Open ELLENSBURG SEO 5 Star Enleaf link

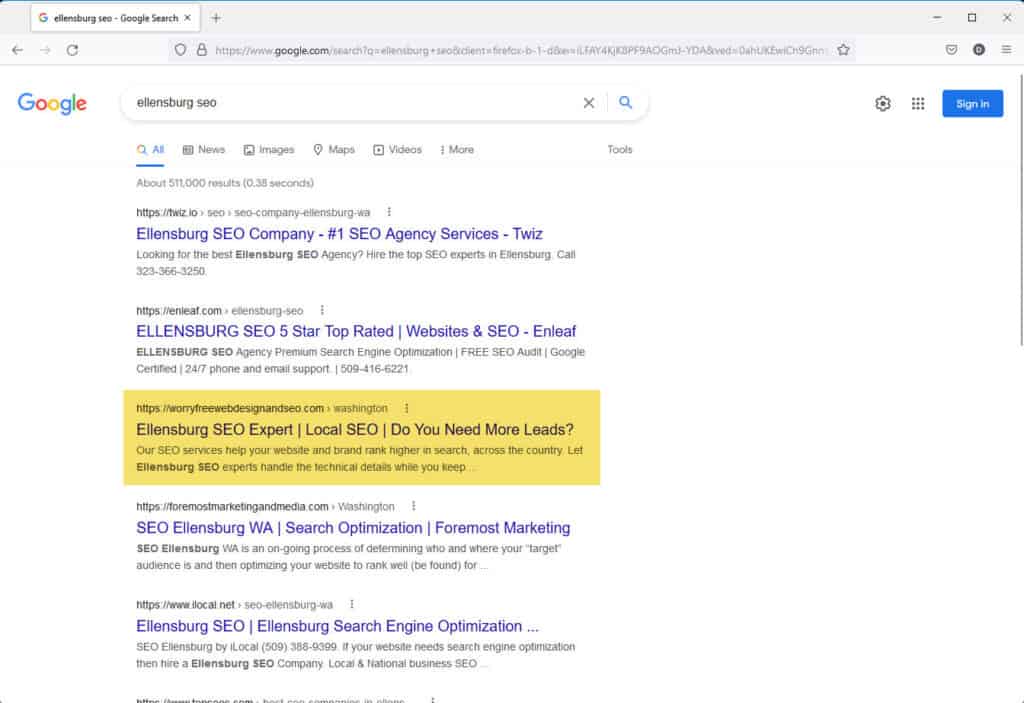coord(356,331)
